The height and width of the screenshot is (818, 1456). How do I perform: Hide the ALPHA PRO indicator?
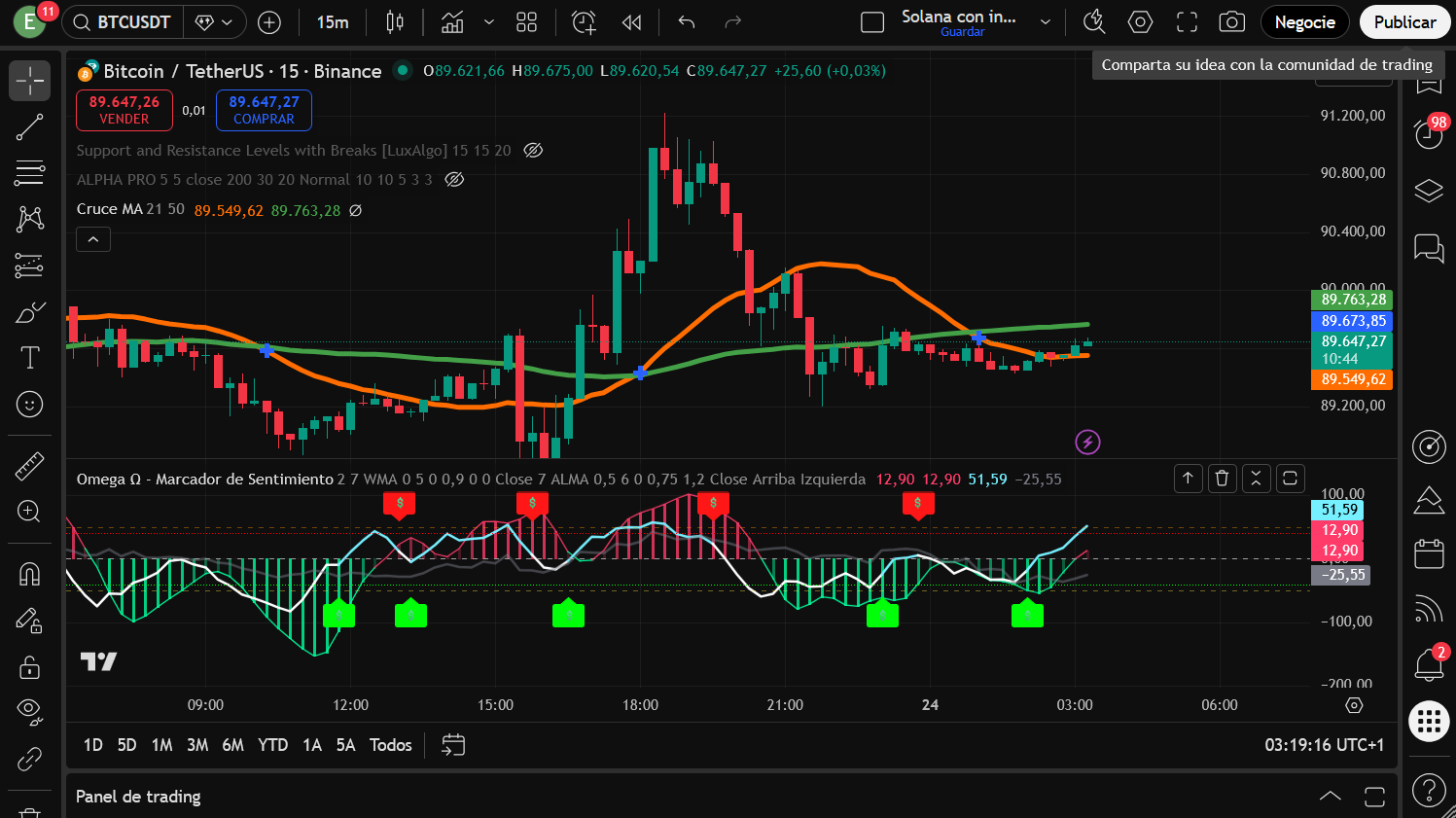[453, 180]
